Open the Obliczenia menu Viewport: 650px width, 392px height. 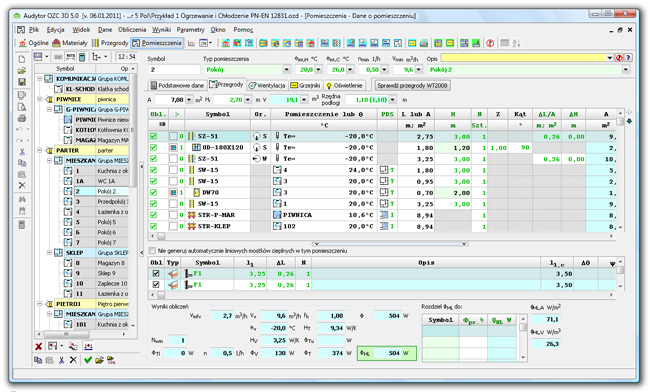(132, 29)
